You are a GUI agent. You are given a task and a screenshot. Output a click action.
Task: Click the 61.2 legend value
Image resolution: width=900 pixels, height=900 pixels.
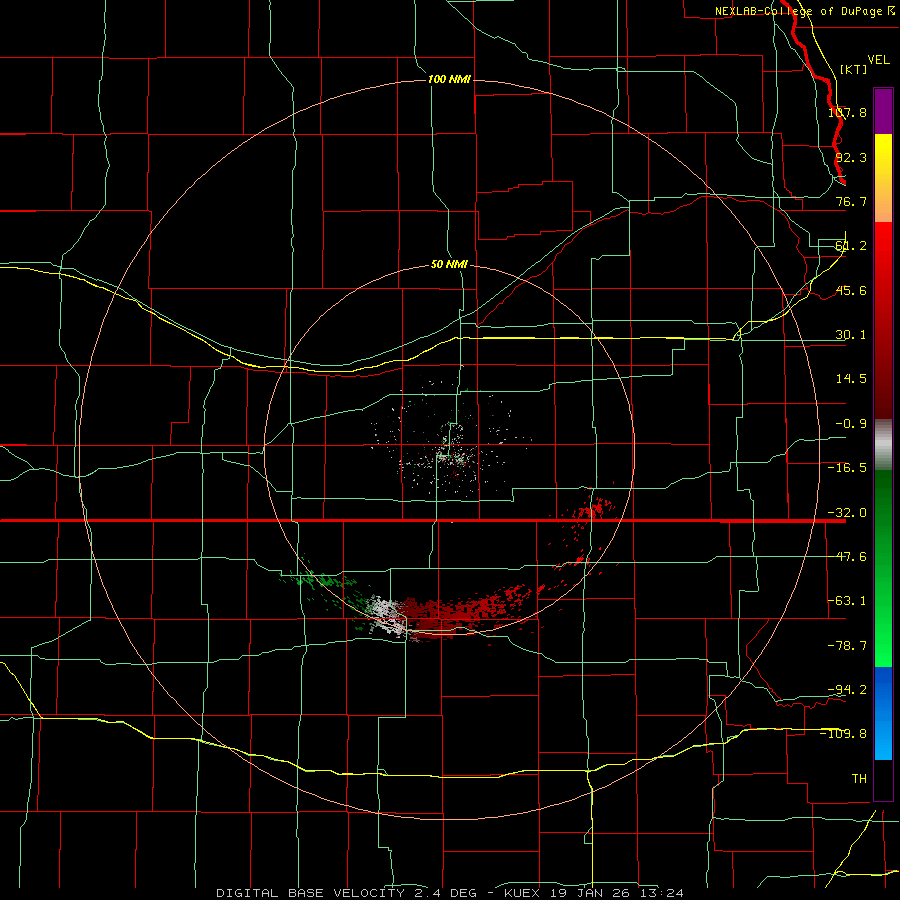point(851,246)
